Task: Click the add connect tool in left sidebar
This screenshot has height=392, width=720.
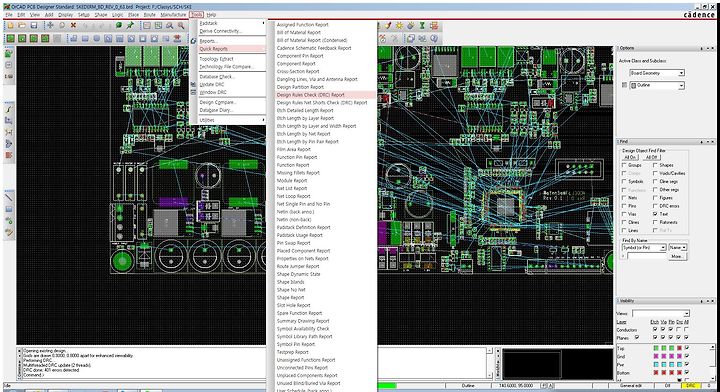Action: 9,109
